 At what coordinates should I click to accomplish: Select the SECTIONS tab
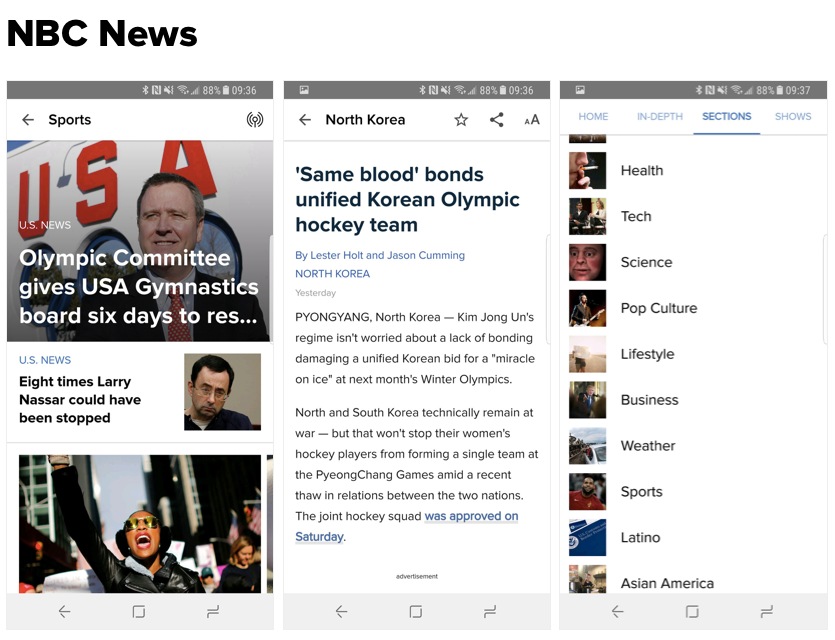coord(726,117)
